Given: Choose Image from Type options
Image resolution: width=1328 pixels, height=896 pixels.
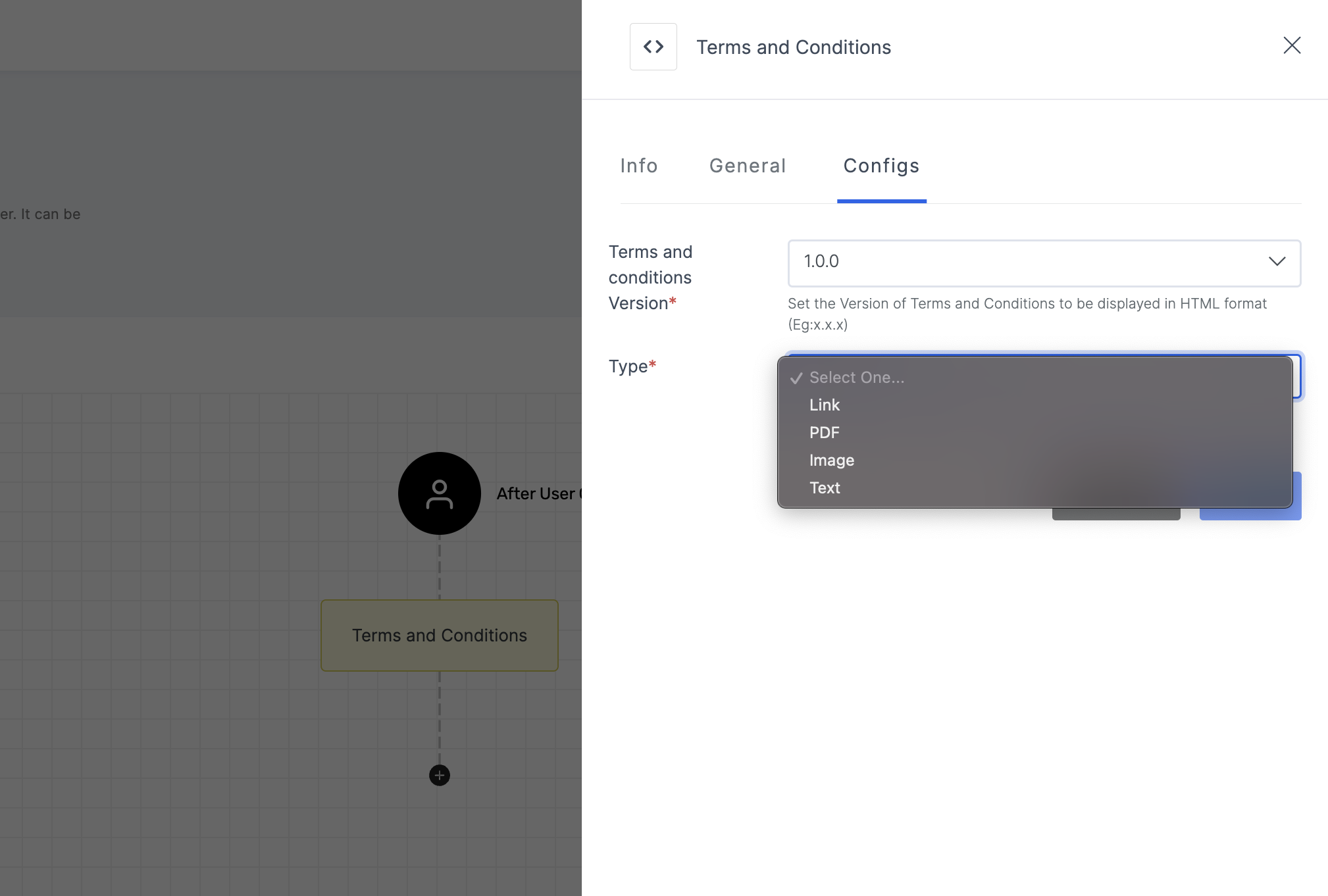Looking at the screenshot, I should point(1034,460).
